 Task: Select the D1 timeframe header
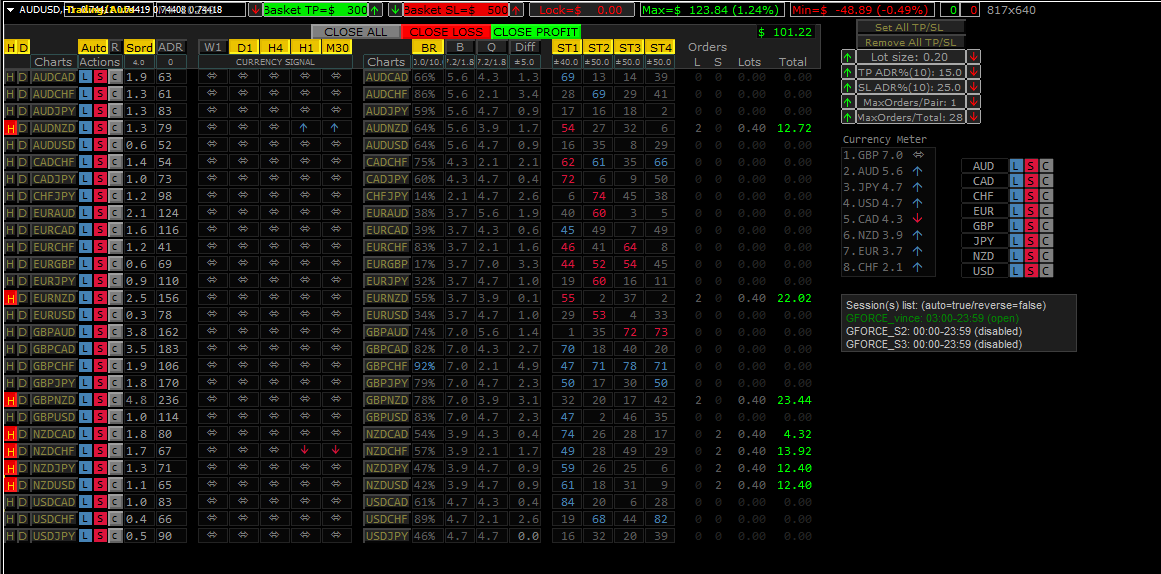pyautogui.click(x=244, y=47)
